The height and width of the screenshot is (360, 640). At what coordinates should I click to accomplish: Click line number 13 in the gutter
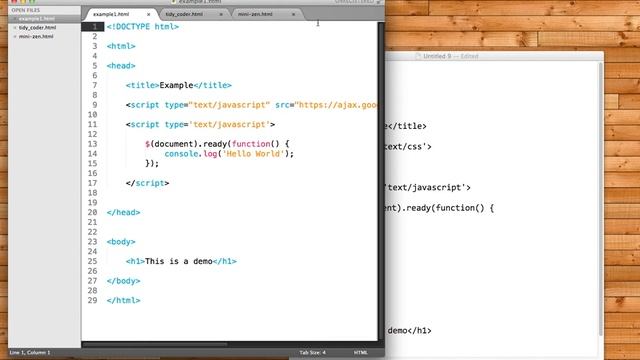coord(92,144)
